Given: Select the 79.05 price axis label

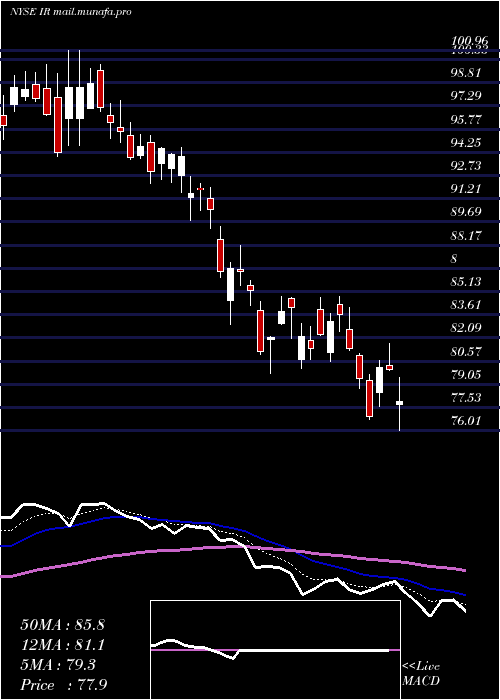Looking at the screenshot, I should (466, 375).
